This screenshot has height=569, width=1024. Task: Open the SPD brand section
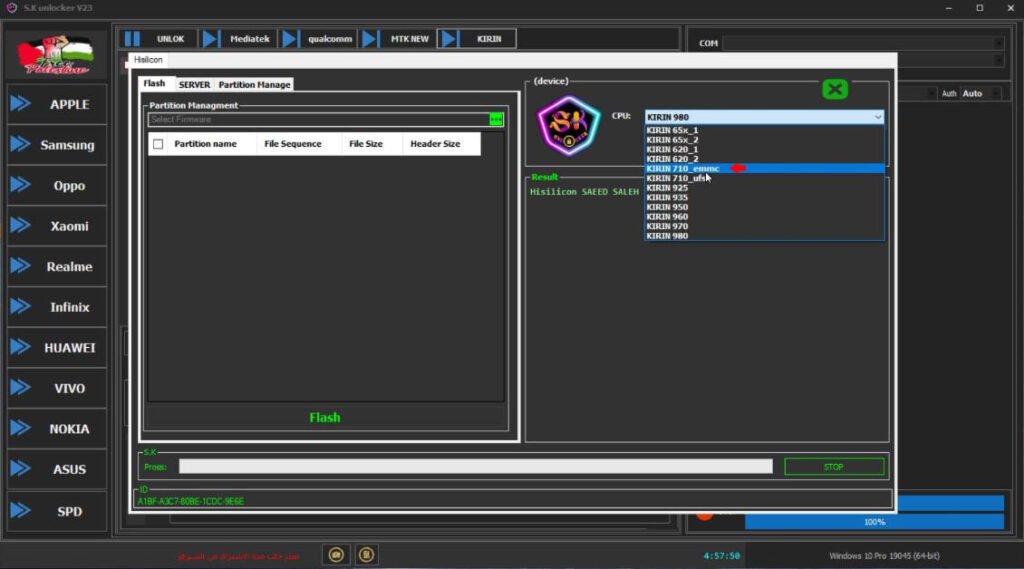(x=57, y=511)
